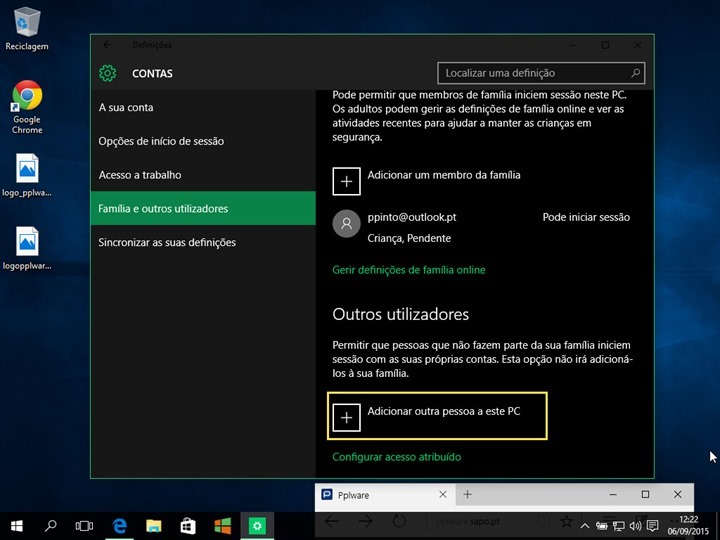Click Outros utilizadores heading

(x=401, y=315)
